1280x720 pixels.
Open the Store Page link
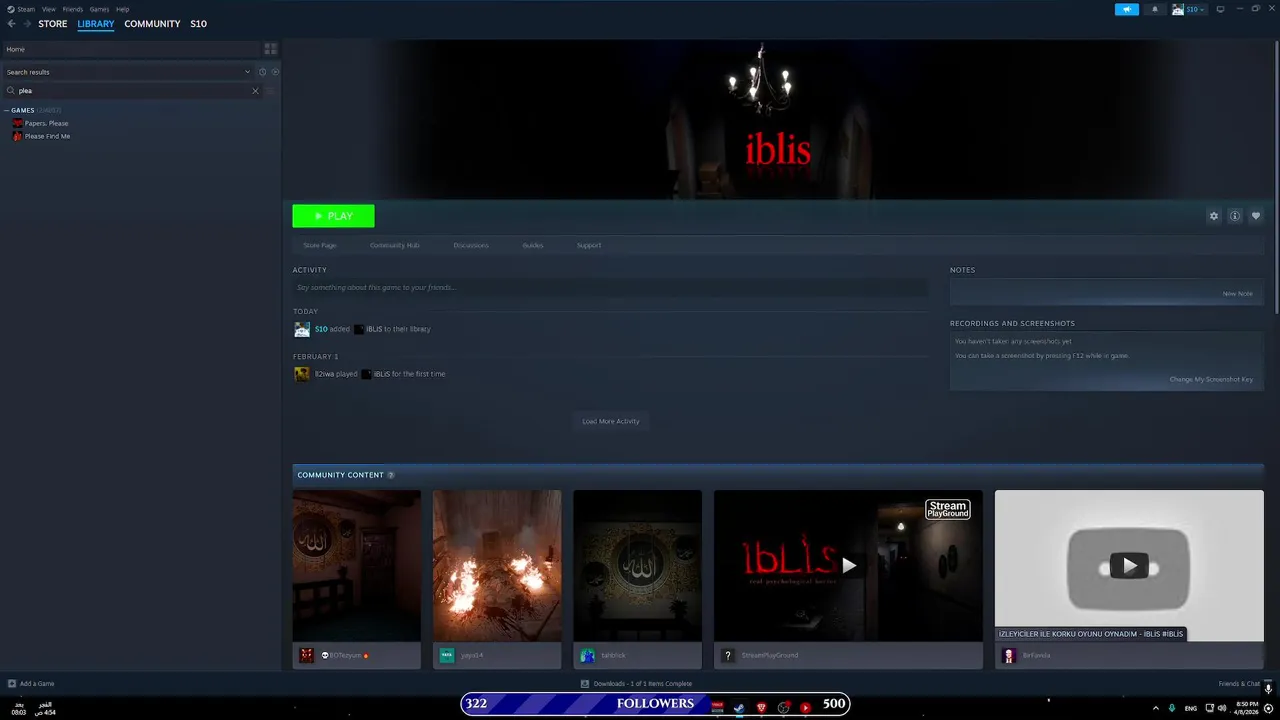[x=320, y=245]
